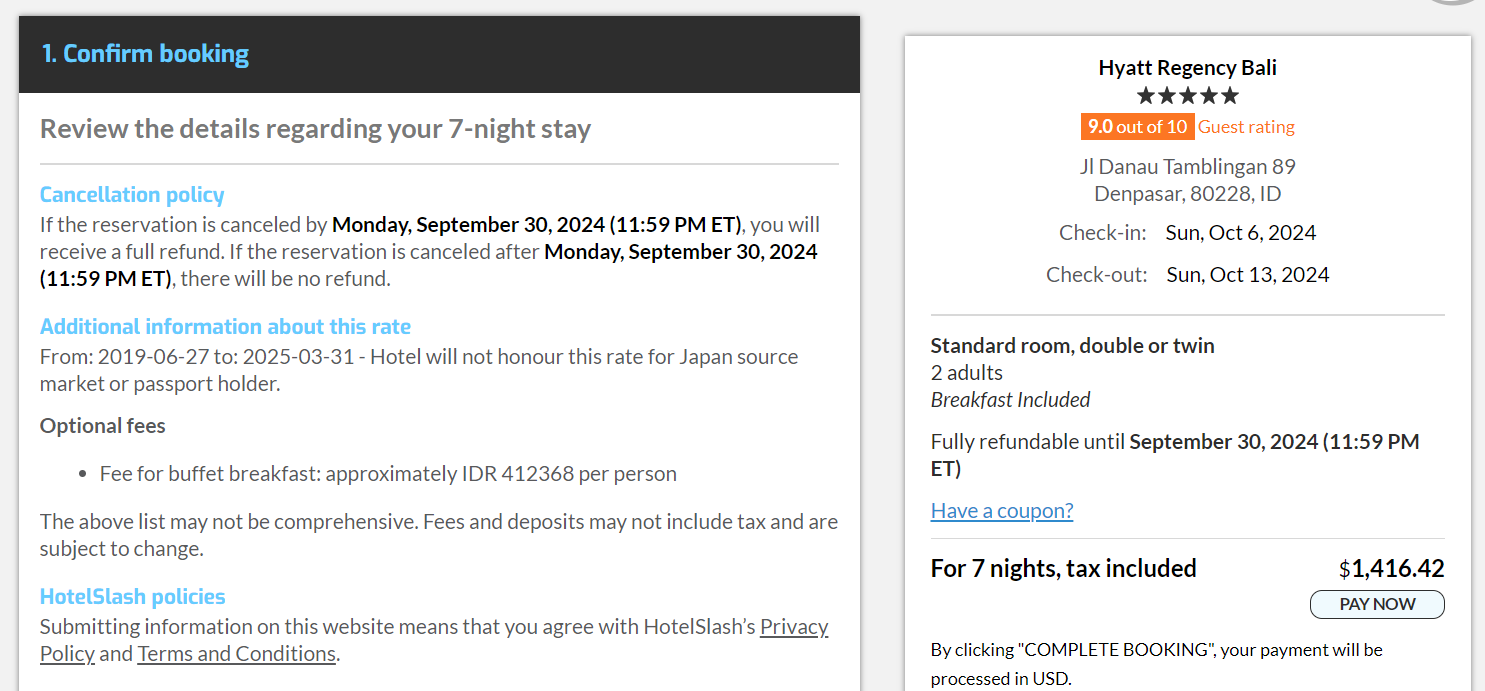The image size is (1485, 691).
Task: Click the Breakfast Included text
Action: [1010, 399]
